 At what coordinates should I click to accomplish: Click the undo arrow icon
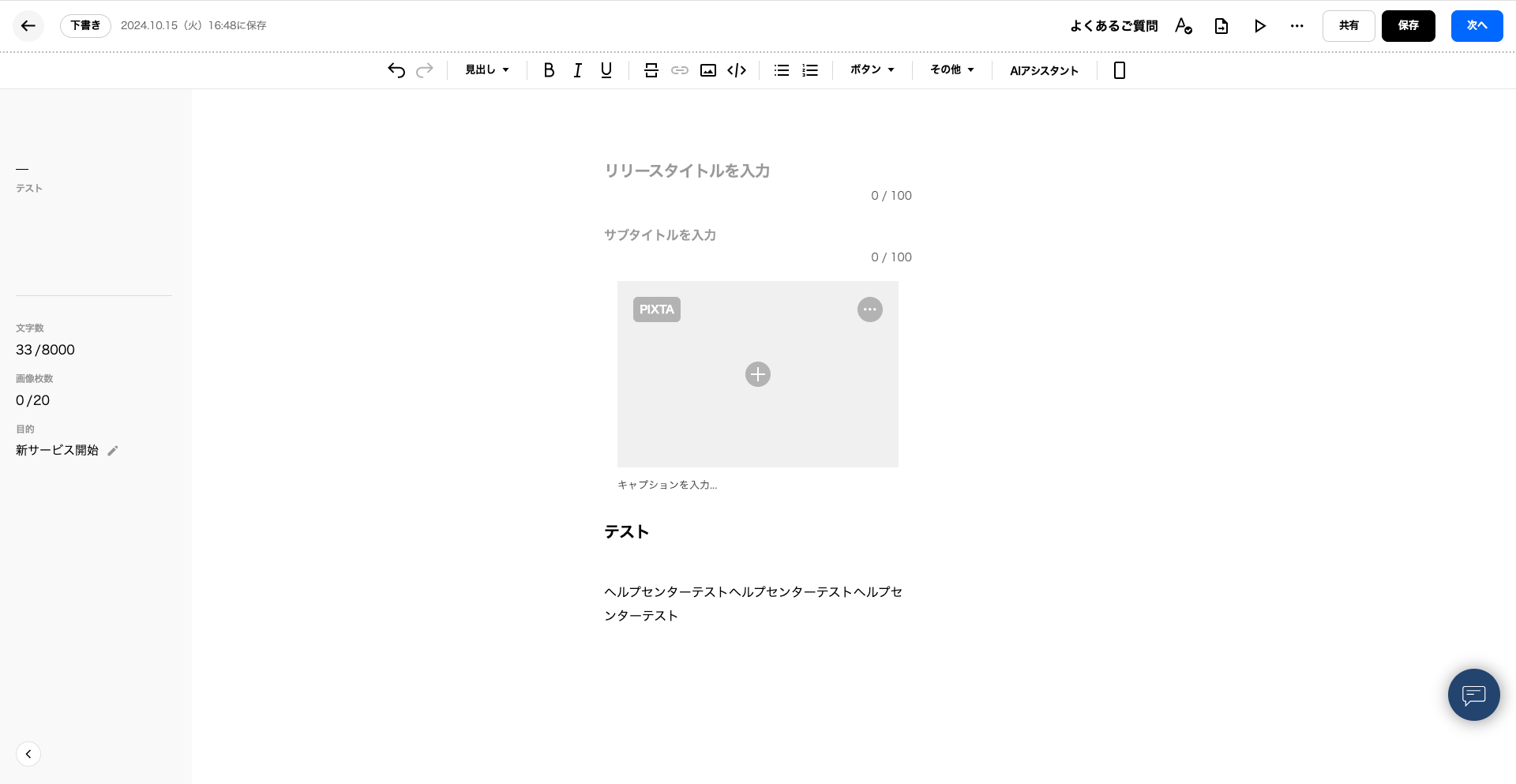click(x=396, y=70)
